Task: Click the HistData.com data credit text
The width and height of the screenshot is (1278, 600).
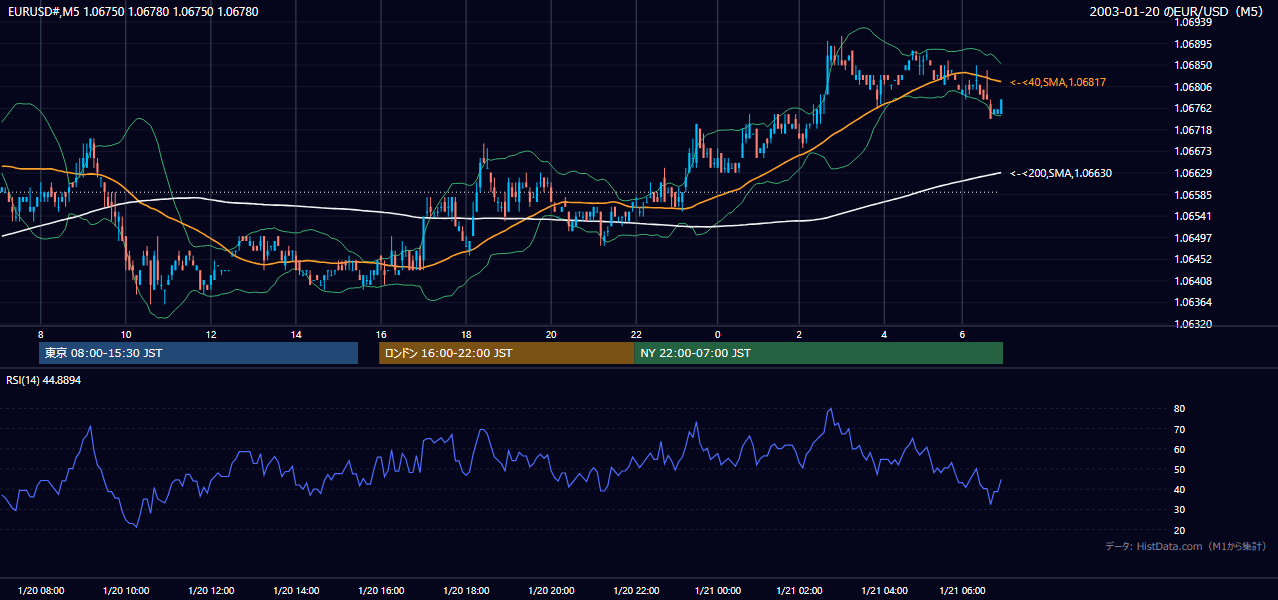Action: tap(1186, 546)
